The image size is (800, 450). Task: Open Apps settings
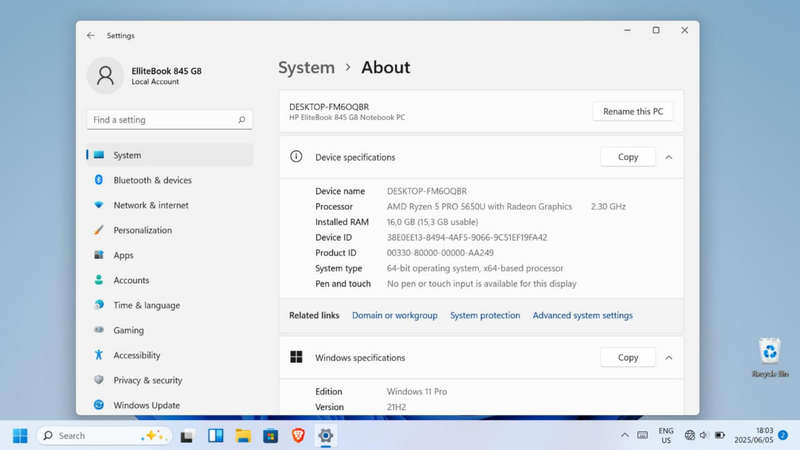click(169, 255)
